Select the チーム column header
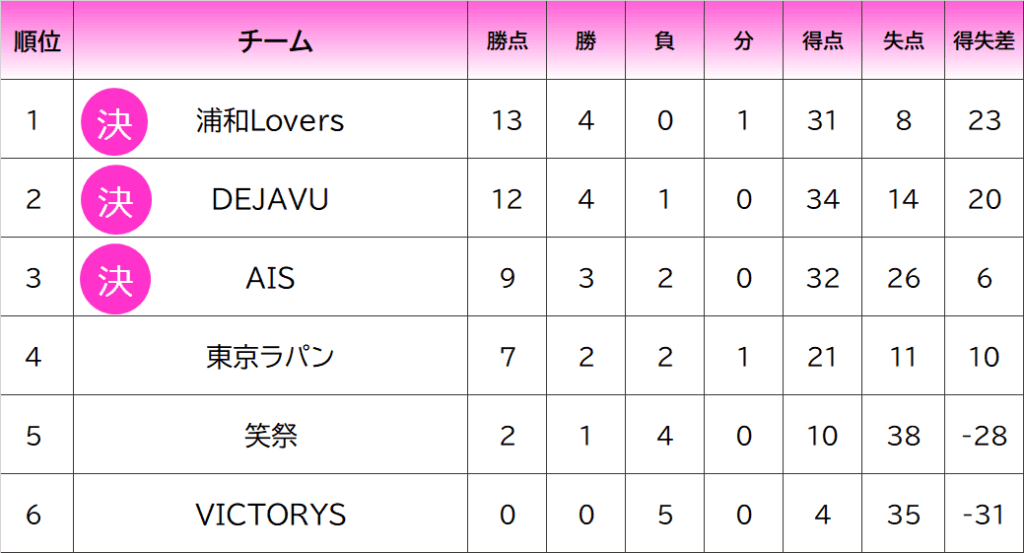1024x553 pixels. click(275, 41)
